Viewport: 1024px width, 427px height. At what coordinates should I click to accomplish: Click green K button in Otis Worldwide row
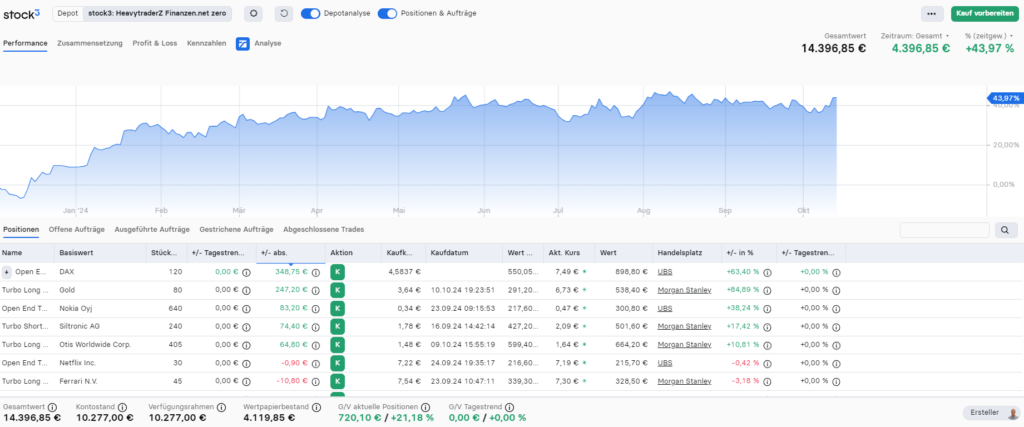(x=338, y=345)
